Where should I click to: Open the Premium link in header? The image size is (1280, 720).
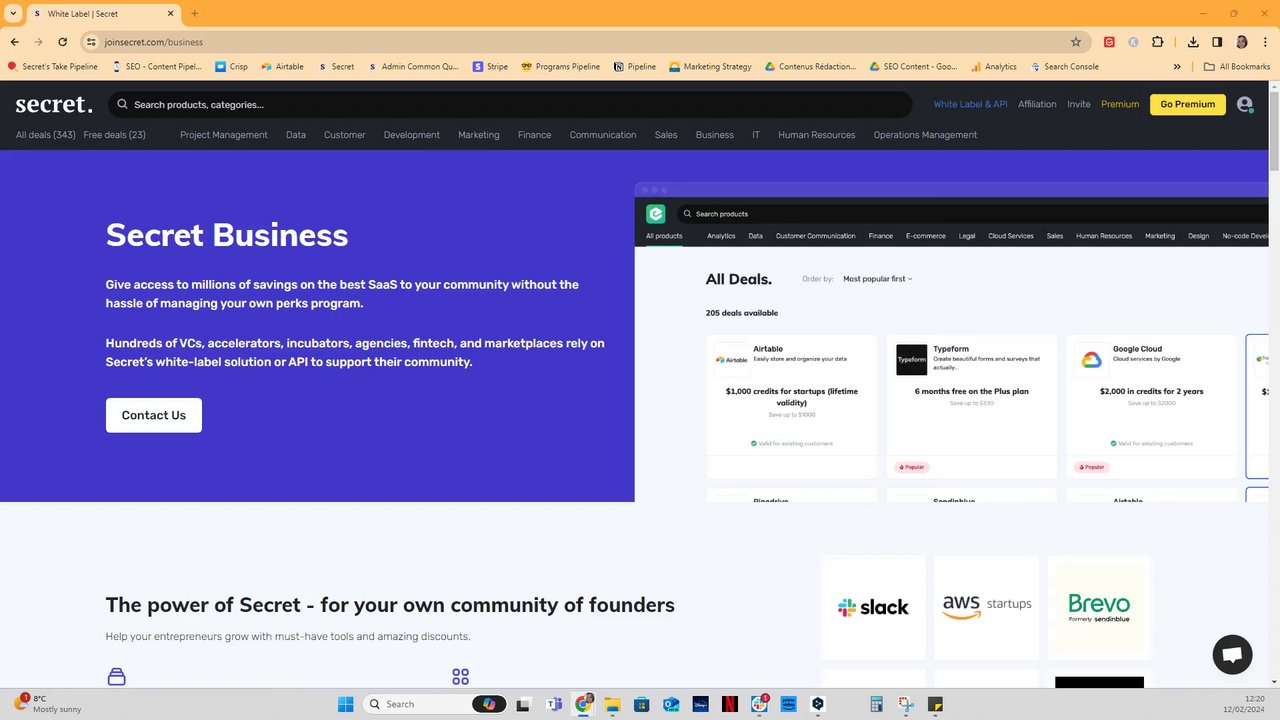1120,104
